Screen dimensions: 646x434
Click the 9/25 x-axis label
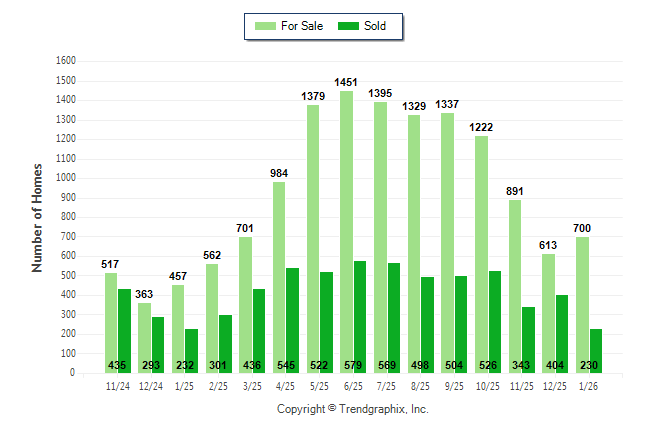tap(454, 385)
